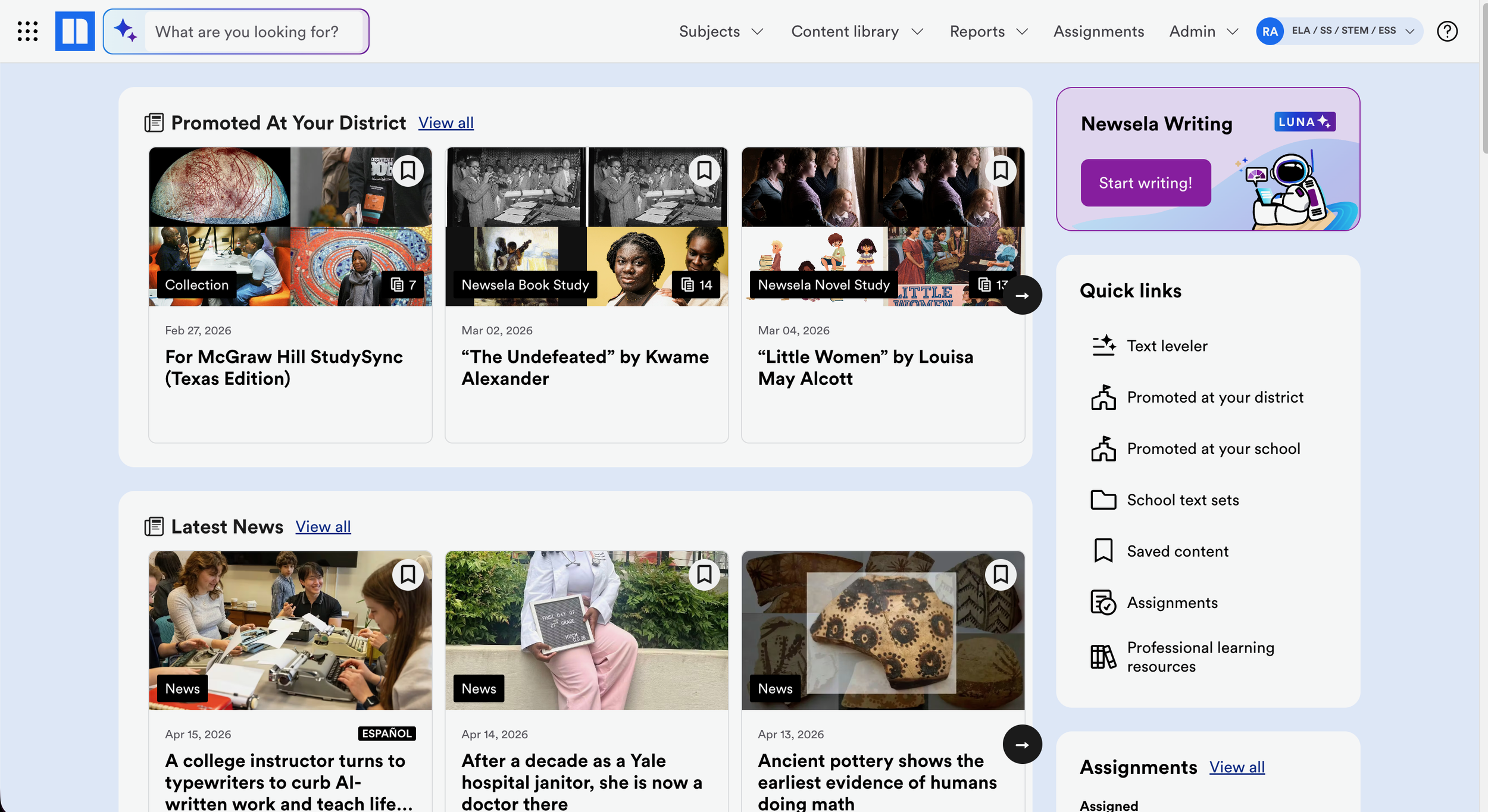Open Professional learning resources link
Viewport: 1488px width, 812px height.
(1199, 656)
